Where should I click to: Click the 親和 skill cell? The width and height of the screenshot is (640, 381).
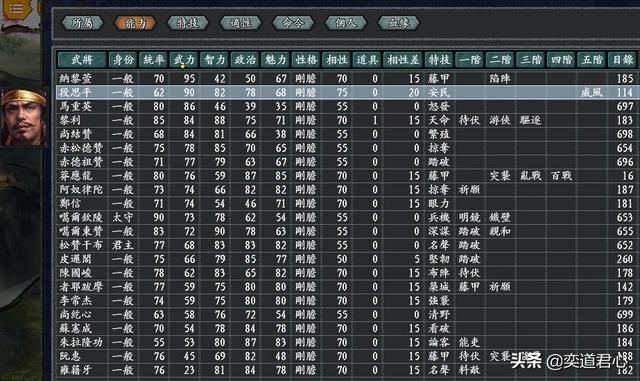(x=500, y=232)
